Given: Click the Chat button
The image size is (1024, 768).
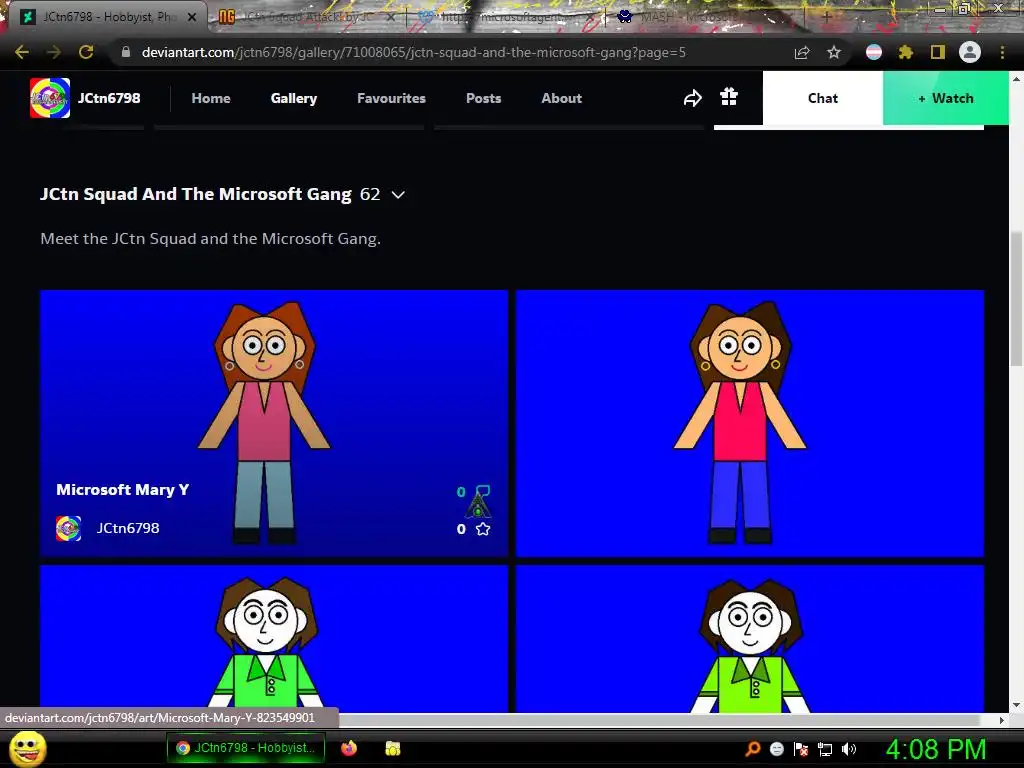Looking at the screenshot, I should tap(823, 98).
